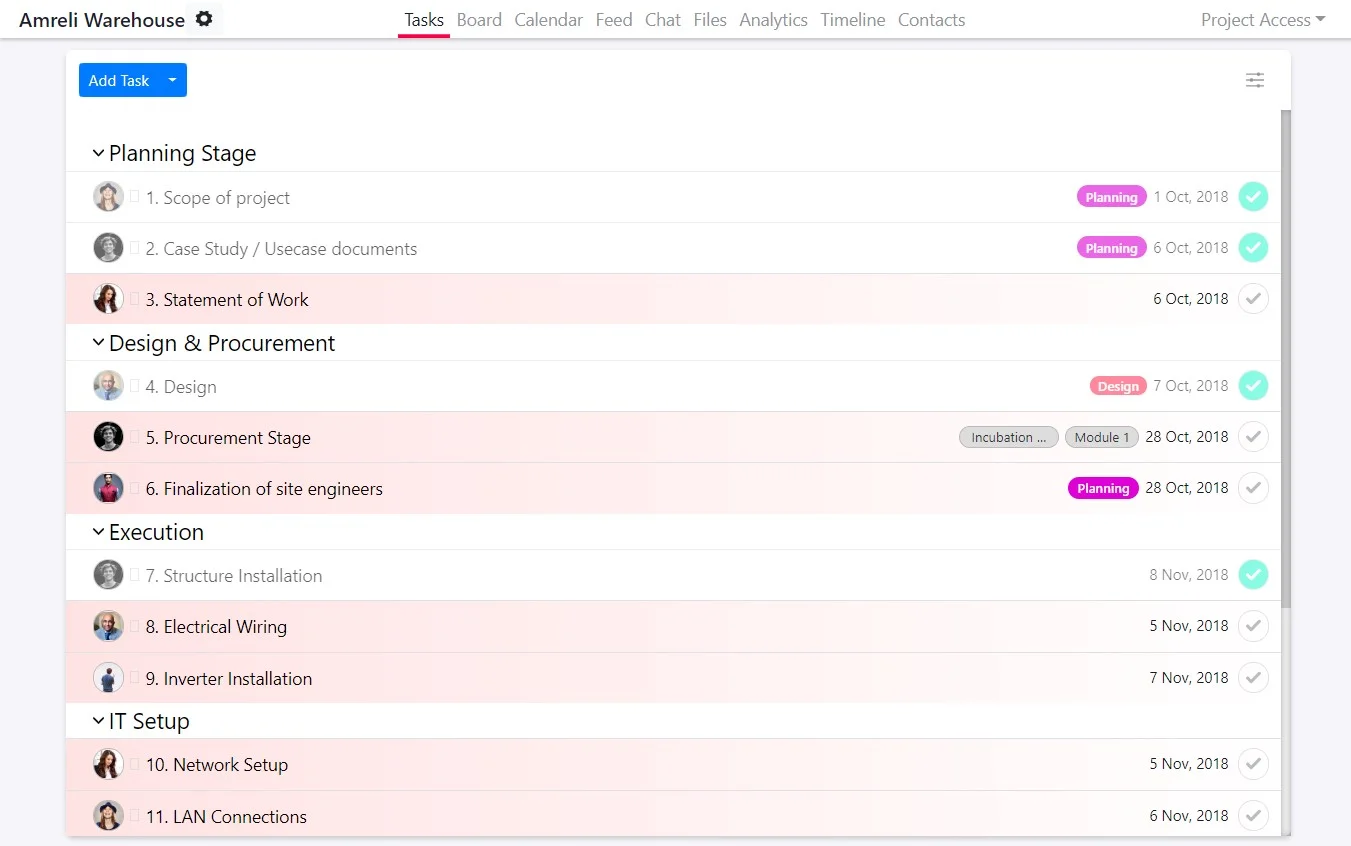Click assignee avatar on Scope of project

coord(108,197)
